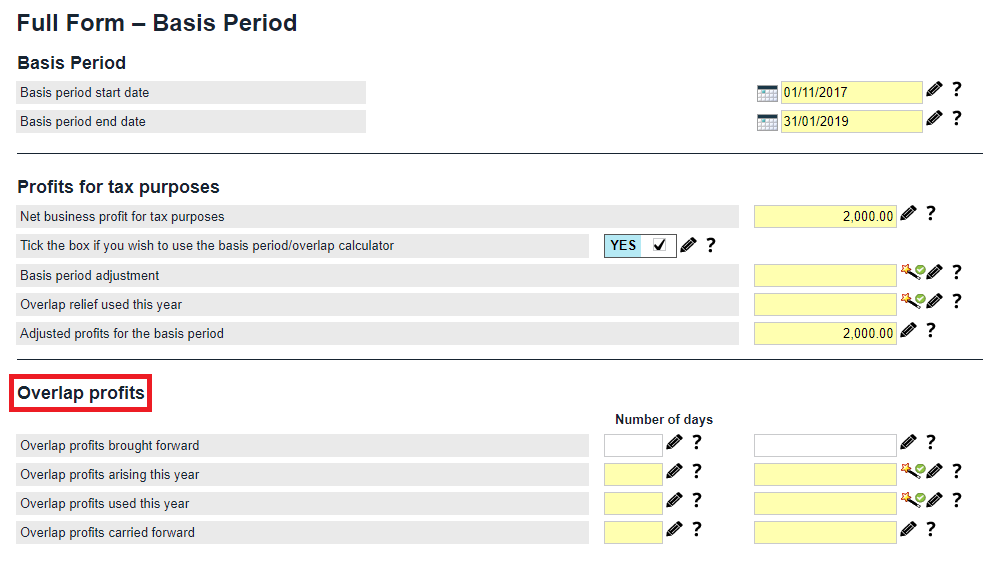Open the calendar picker for basis period end date
Viewport: 990px width, 561px height.
tap(767, 122)
